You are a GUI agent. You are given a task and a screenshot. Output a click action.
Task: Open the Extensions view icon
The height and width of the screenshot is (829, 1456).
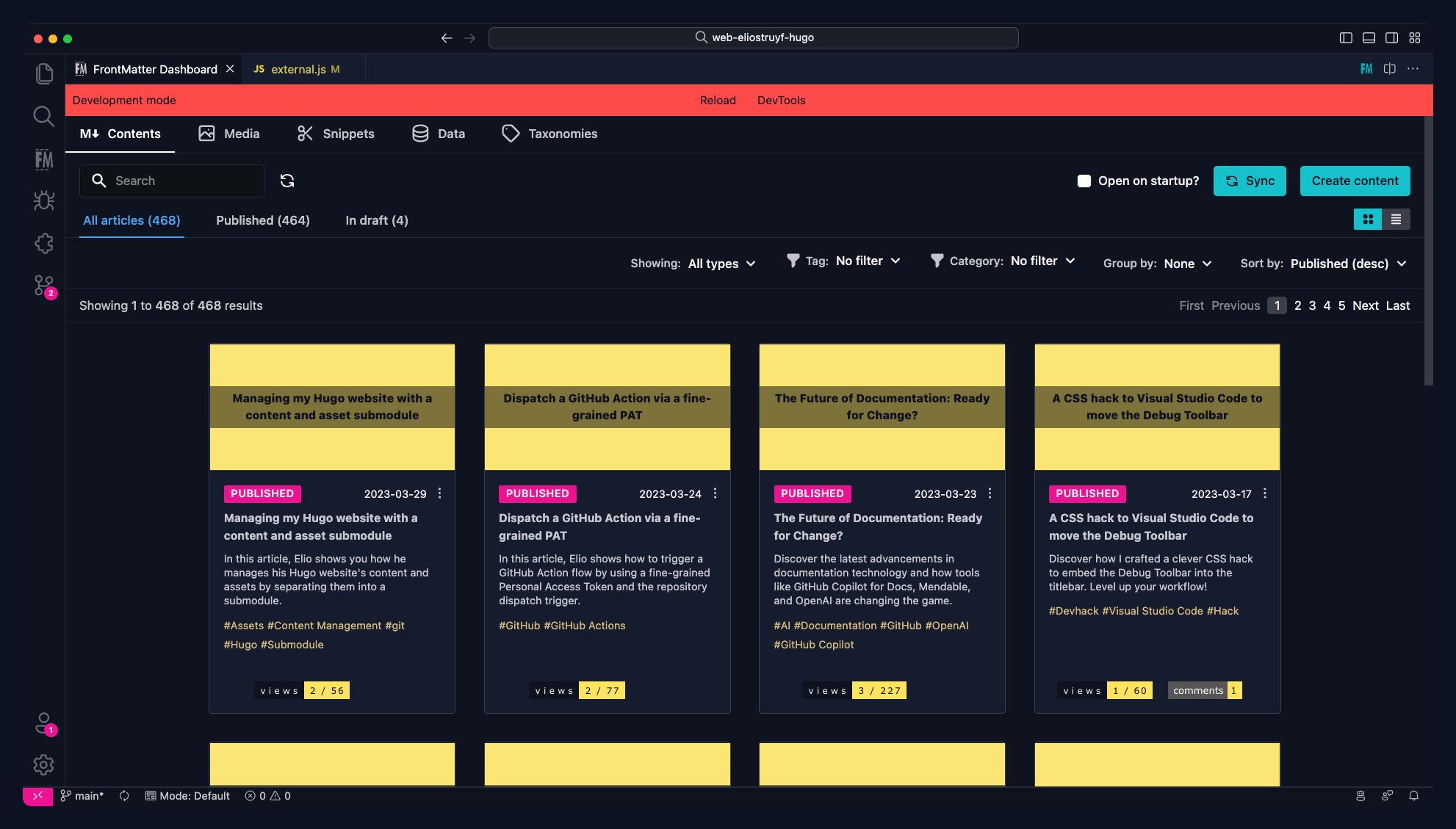tap(44, 244)
